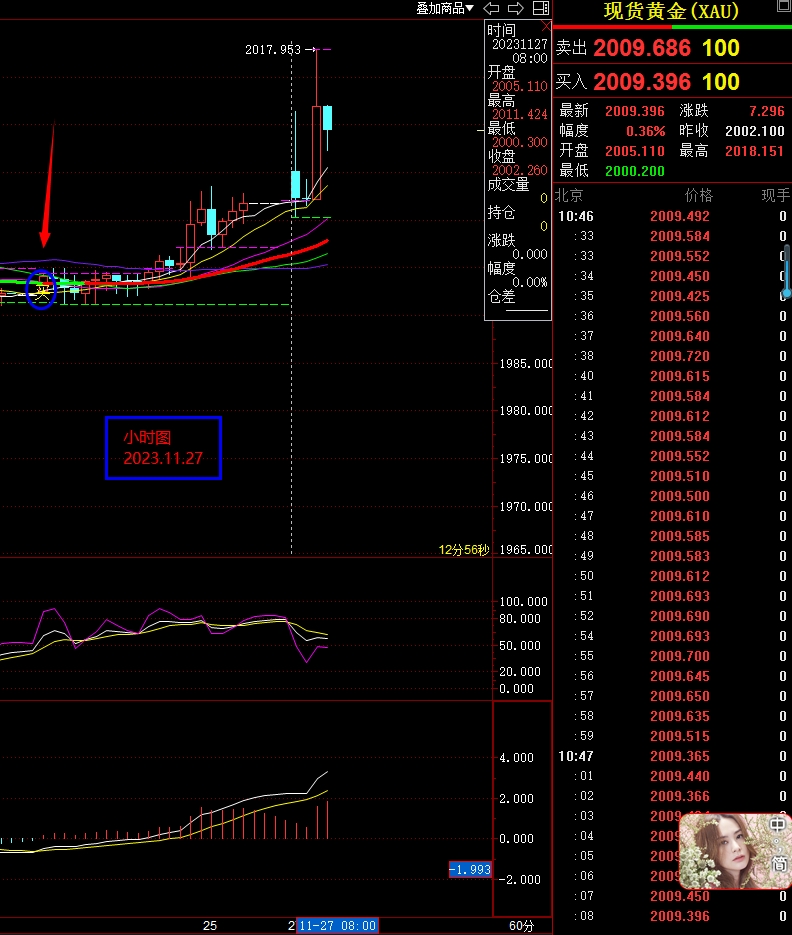This screenshot has height=935, width=792.
Task: Click the 现货黄金(XAU) instrument title
Action: 671,11
